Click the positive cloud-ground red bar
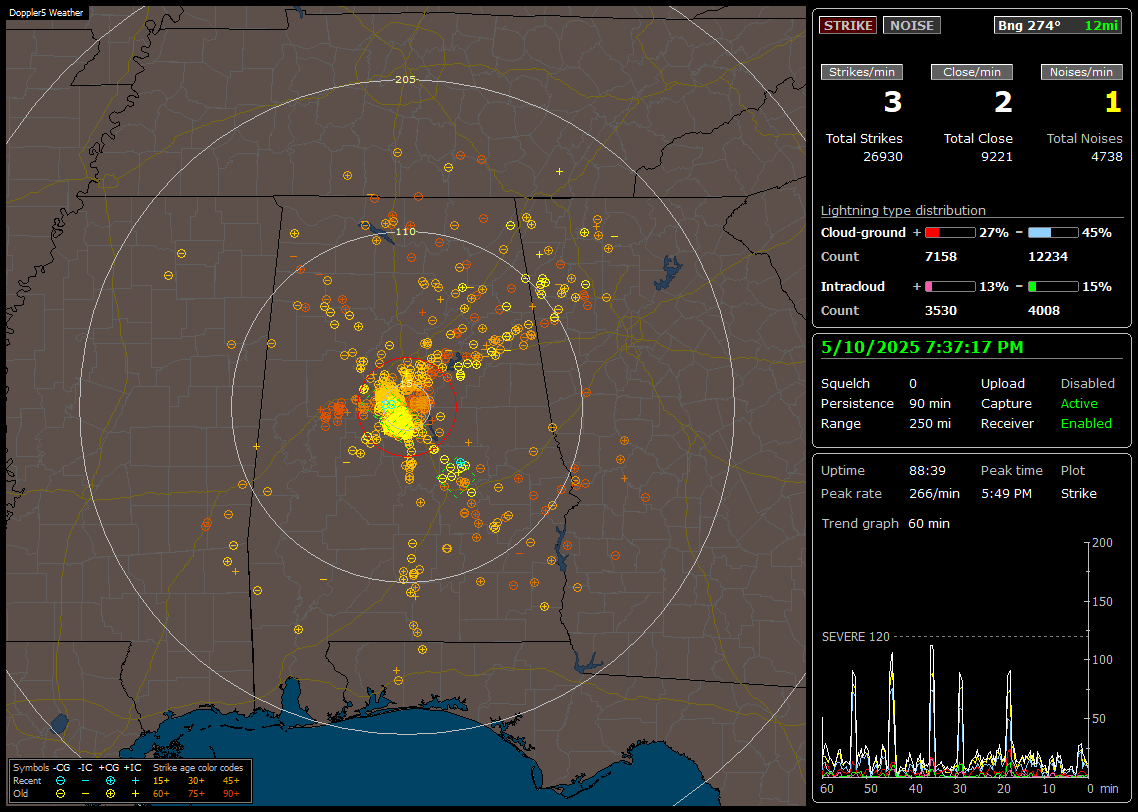 (950, 233)
